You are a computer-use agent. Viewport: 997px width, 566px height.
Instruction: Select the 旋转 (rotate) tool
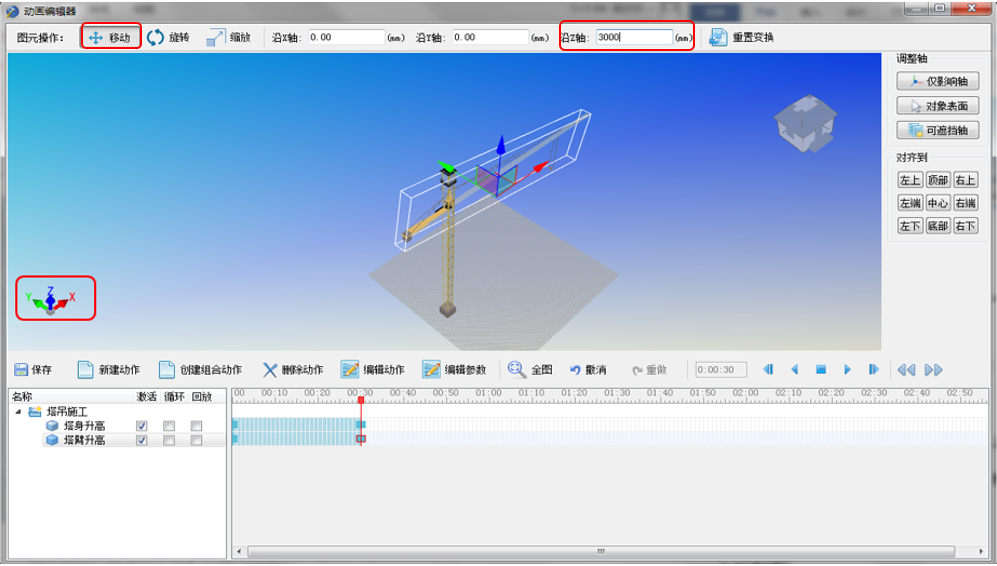[168, 38]
